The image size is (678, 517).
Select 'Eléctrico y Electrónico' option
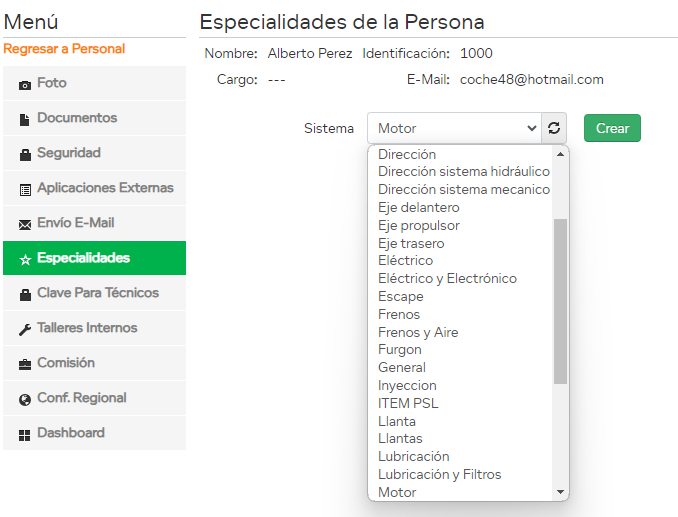tap(447, 278)
